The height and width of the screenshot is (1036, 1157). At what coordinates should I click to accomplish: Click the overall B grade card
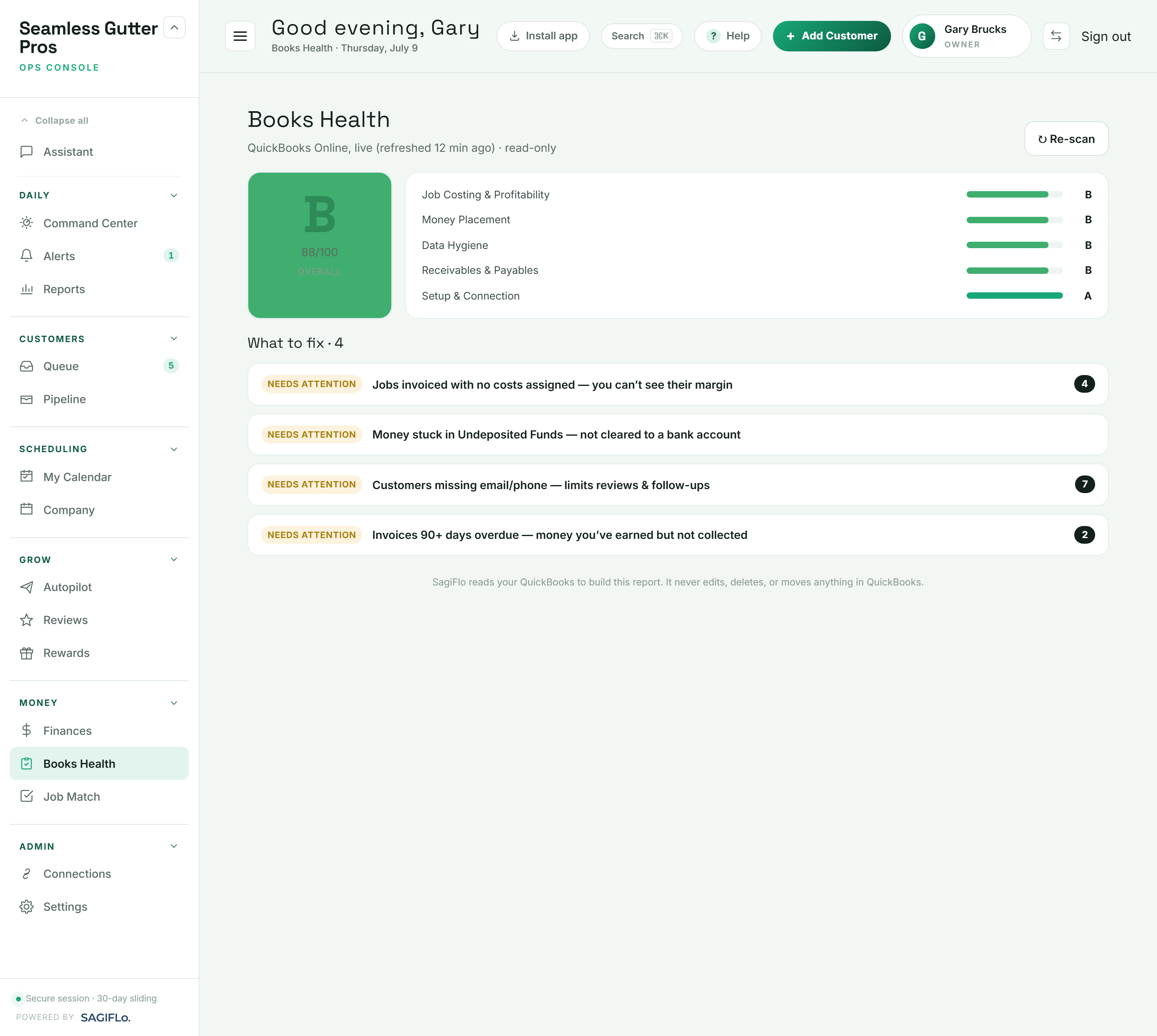pos(319,245)
